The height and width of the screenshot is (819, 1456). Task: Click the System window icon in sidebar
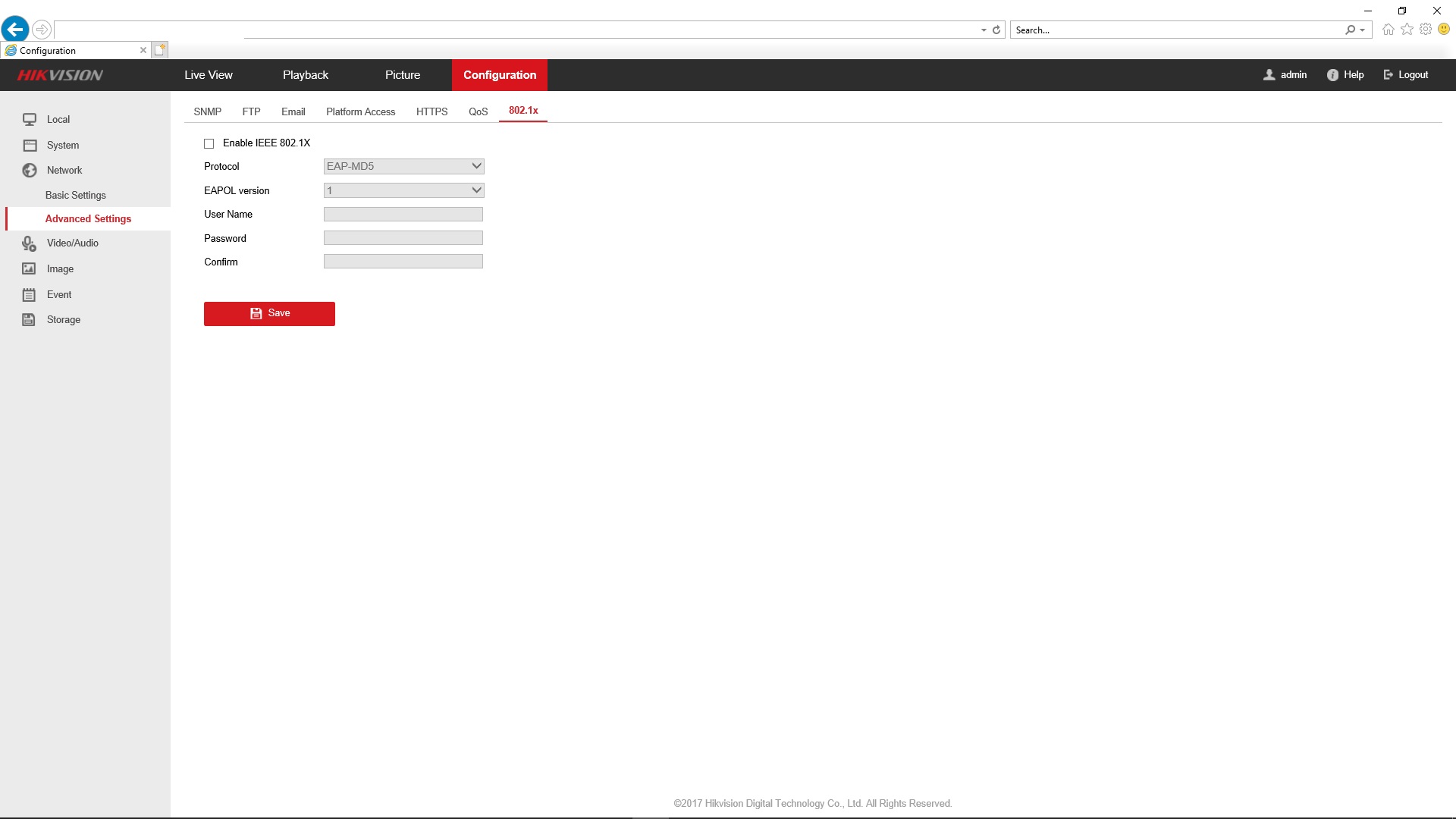30,146
